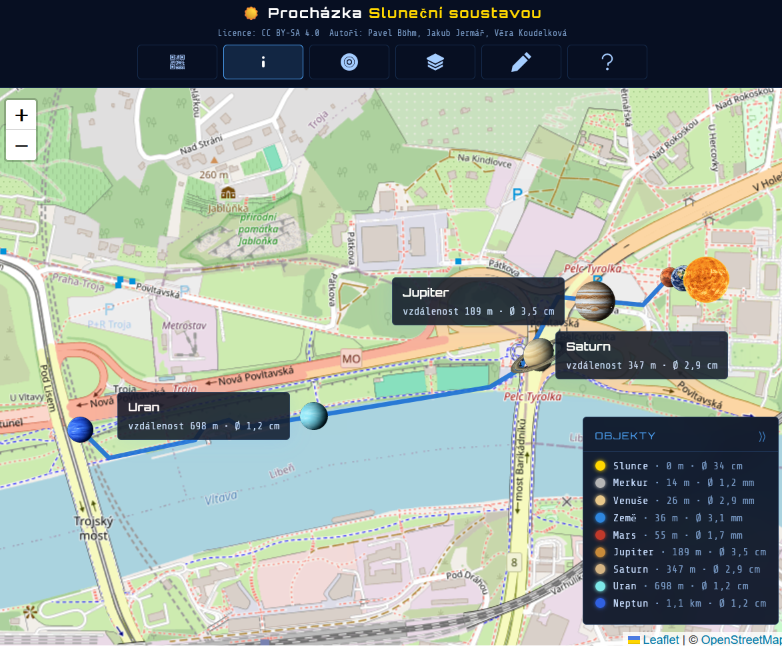Image resolution: width=782 pixels, height=646 pixels.
Task: Select Slunce in the objects list
Action: pyautogui.click(x=680, y=466)
